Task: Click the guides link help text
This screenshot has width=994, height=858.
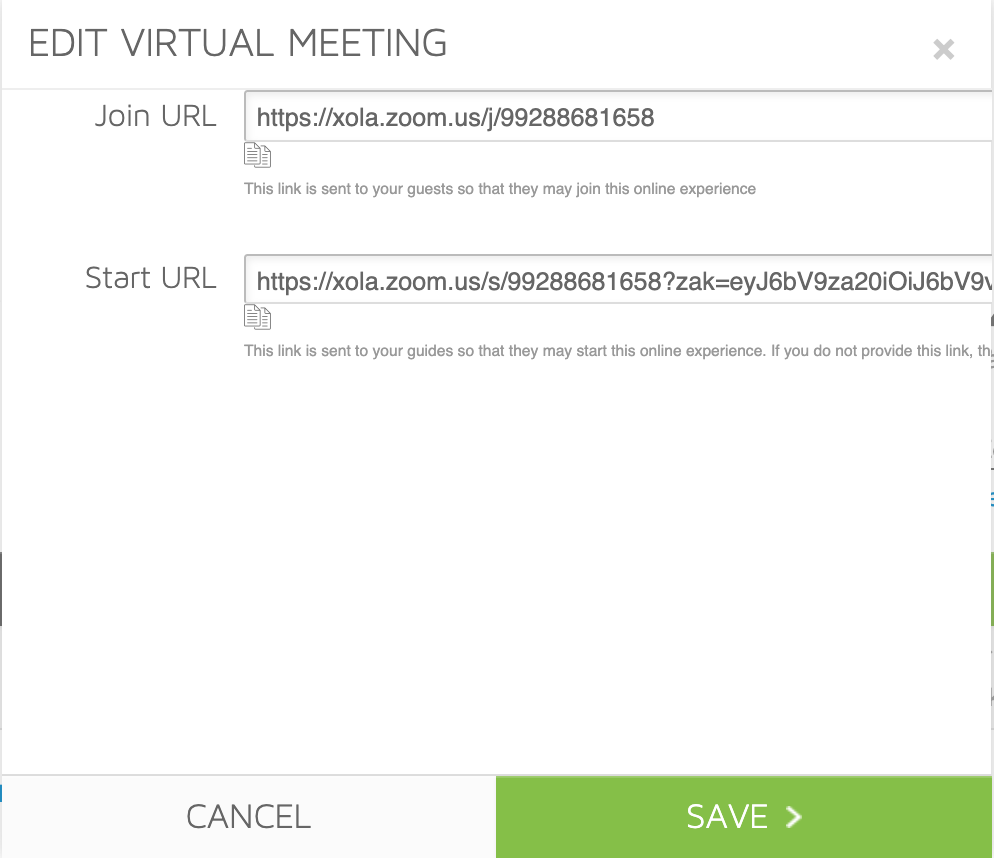Action: click(618, 351)
